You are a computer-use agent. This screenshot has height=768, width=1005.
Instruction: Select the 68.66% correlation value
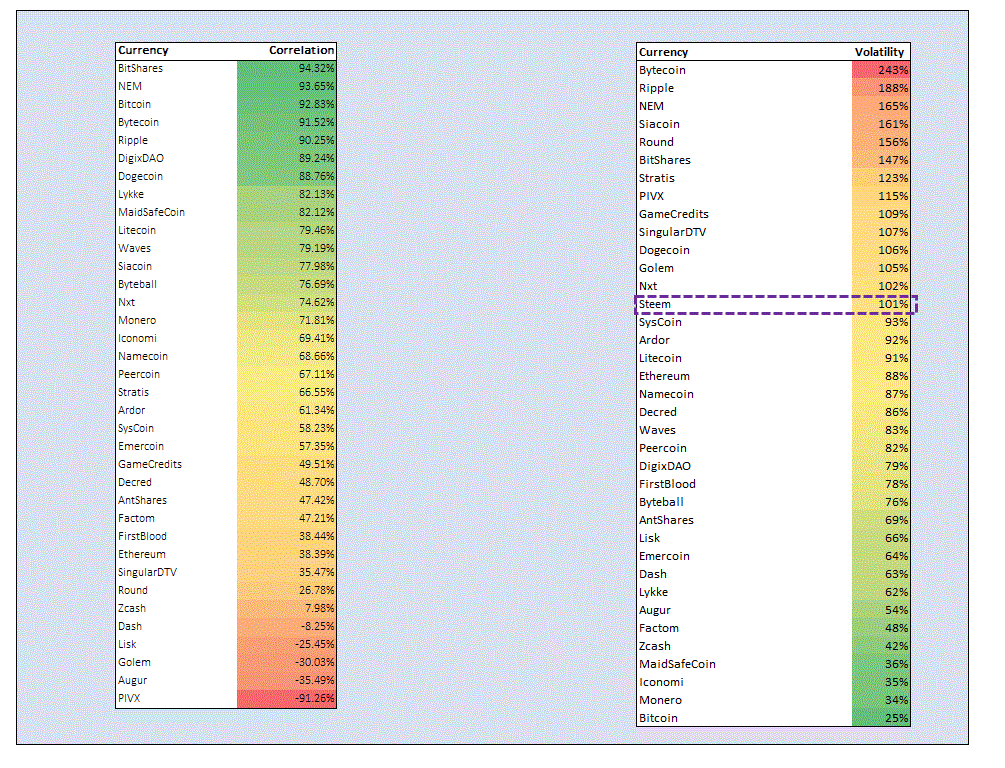click(x=316, y=356)
